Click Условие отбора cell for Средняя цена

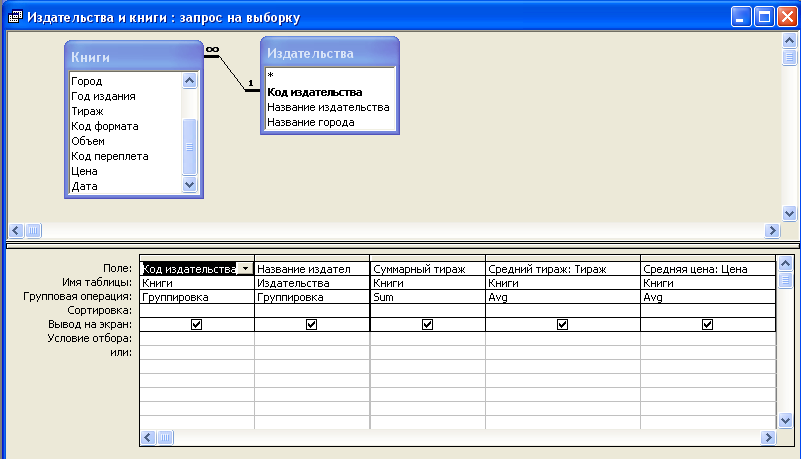(708, 339)
